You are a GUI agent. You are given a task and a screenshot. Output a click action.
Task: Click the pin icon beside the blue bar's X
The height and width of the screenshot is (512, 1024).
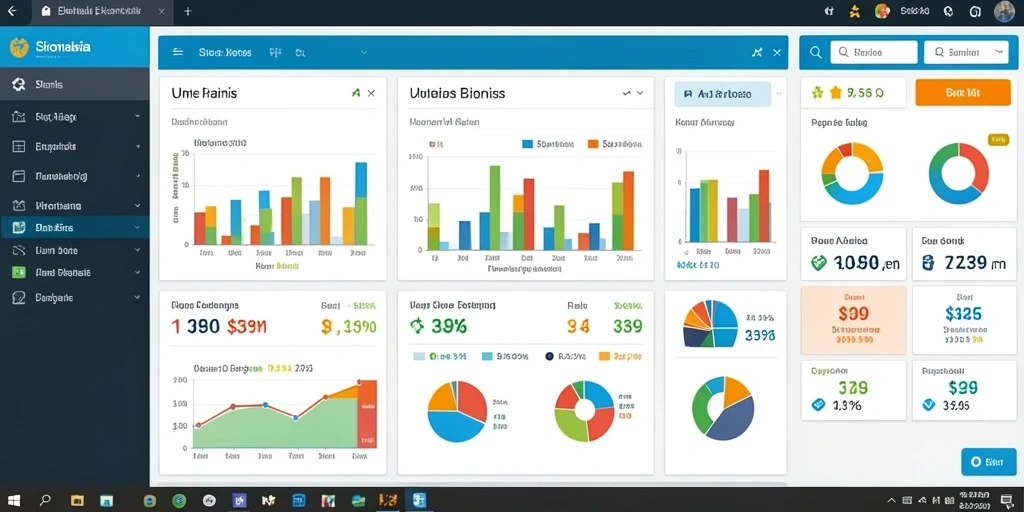pyautogui.click(x=758, y=52)
